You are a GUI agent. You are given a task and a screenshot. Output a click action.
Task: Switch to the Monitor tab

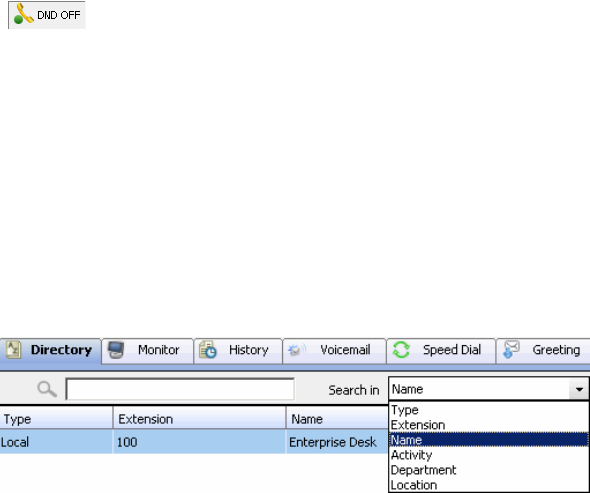point(148,351)
